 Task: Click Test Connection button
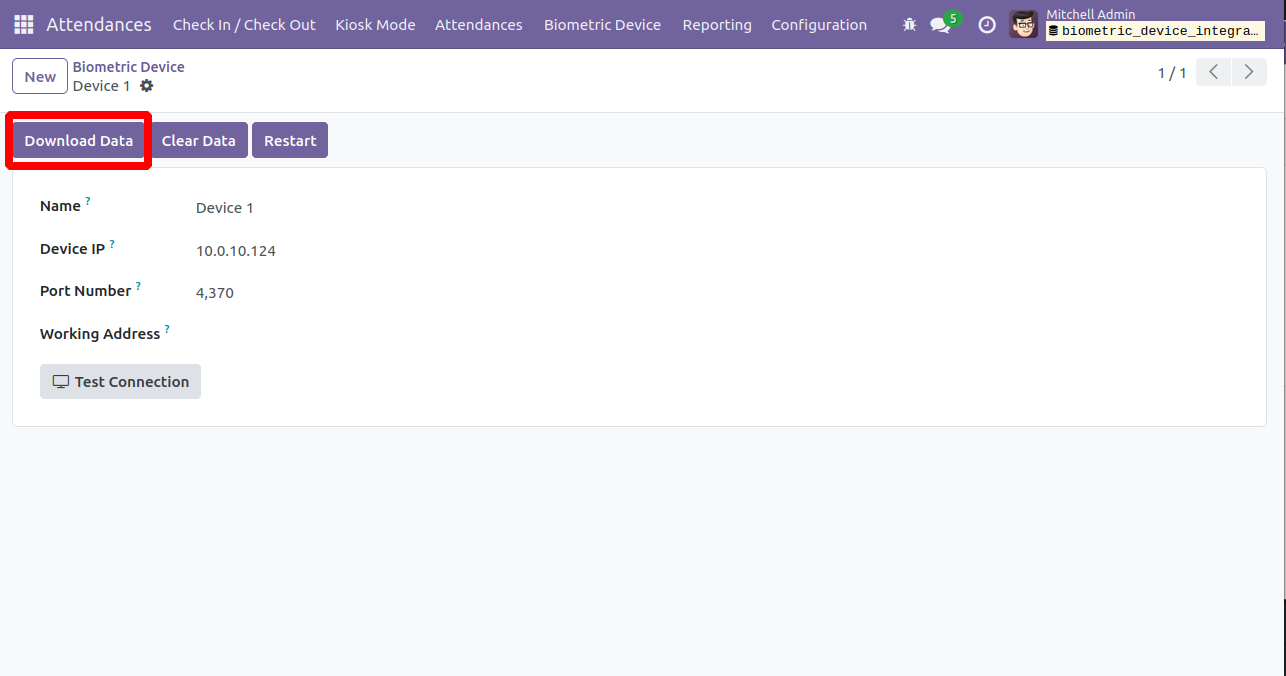pyautogui.click(x=120, y=382)
